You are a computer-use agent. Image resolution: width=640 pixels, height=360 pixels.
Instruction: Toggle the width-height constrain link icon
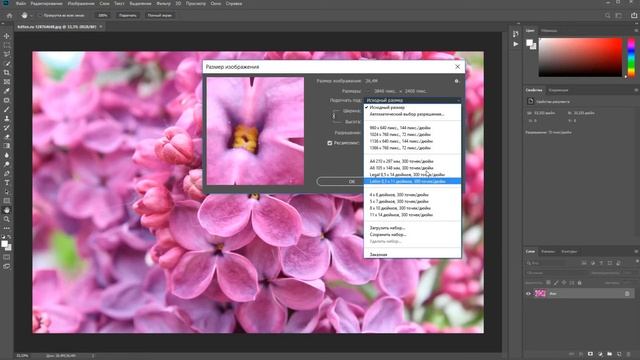click(x=334, y=116)
